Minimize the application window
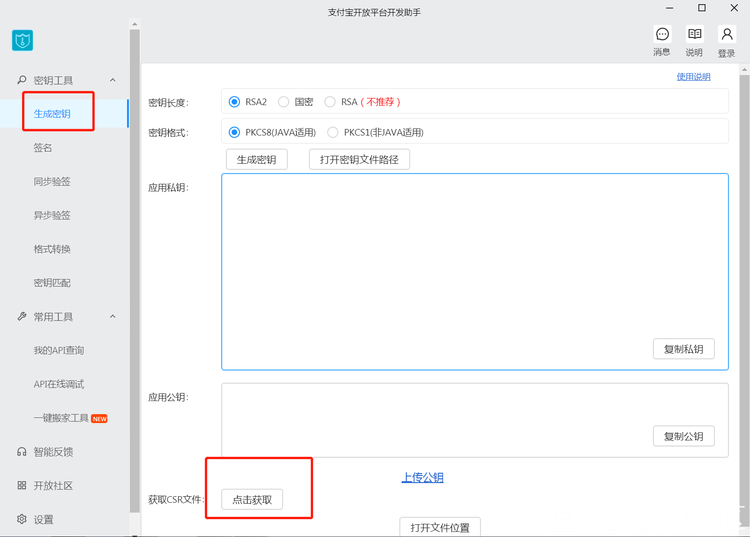This screenshot has height=537, width=750. 670,8
